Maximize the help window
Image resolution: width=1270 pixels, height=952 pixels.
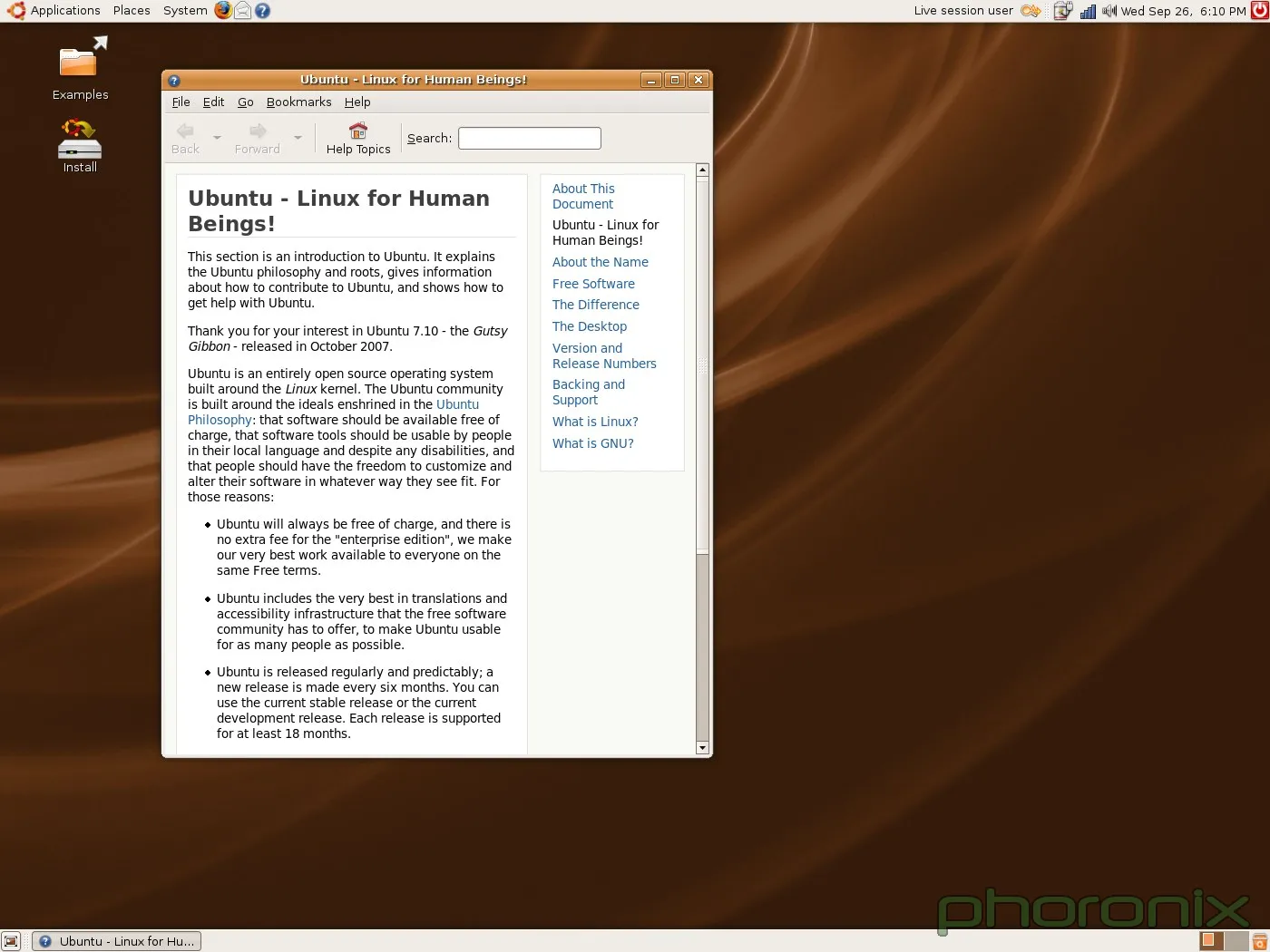point(675,80)
